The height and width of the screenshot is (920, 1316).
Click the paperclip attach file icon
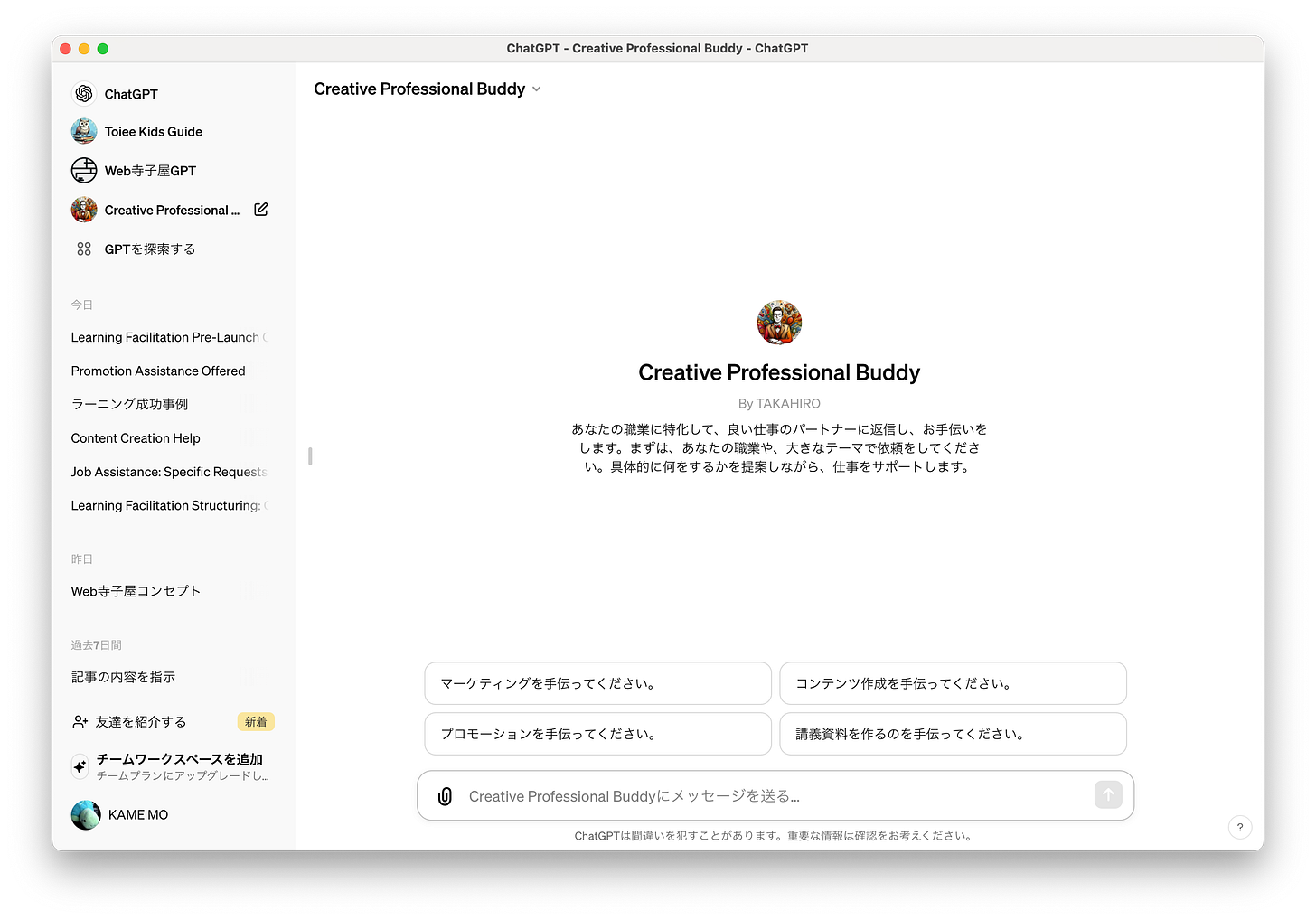[445, 796]
